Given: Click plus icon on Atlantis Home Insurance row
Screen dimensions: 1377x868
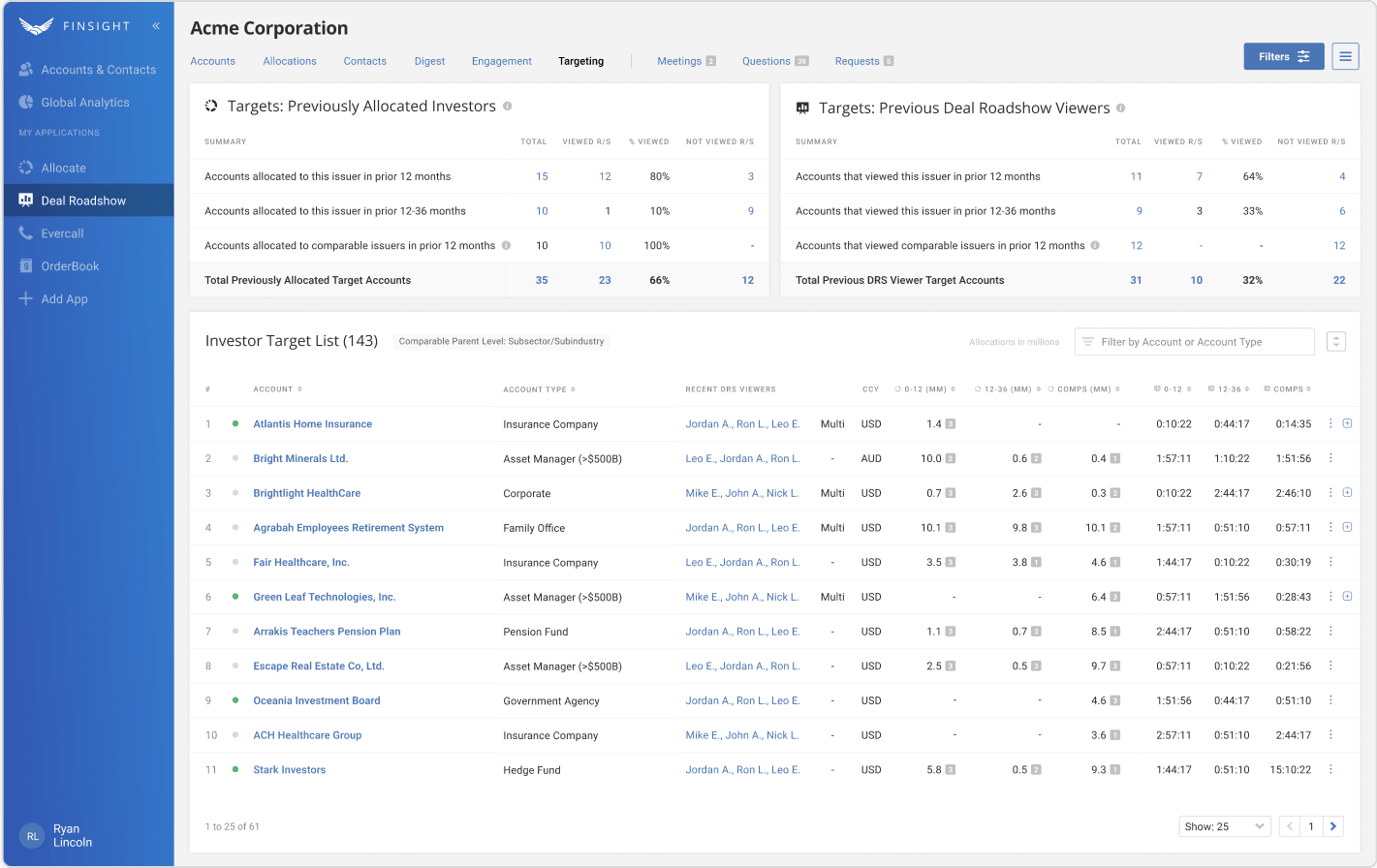Looking at the screenshot, I should click(1347, 423).
